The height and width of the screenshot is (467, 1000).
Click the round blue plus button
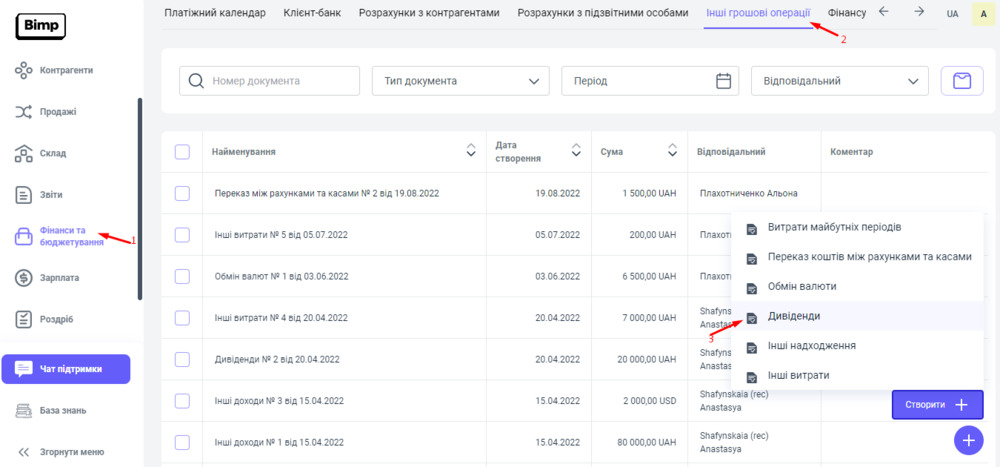click(x=968, y=440)
